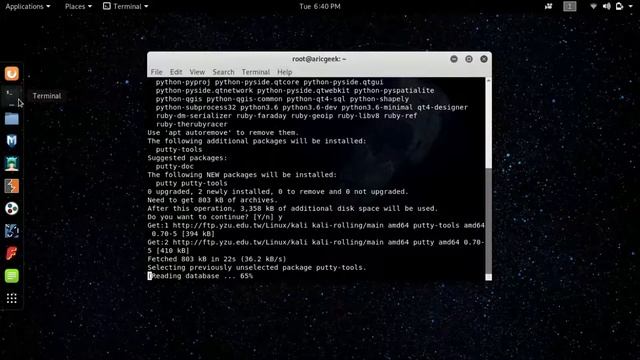This screenshot has height=360, width=640.
Task: Click the screen recorder tray icon
Action: pos(548,6)
